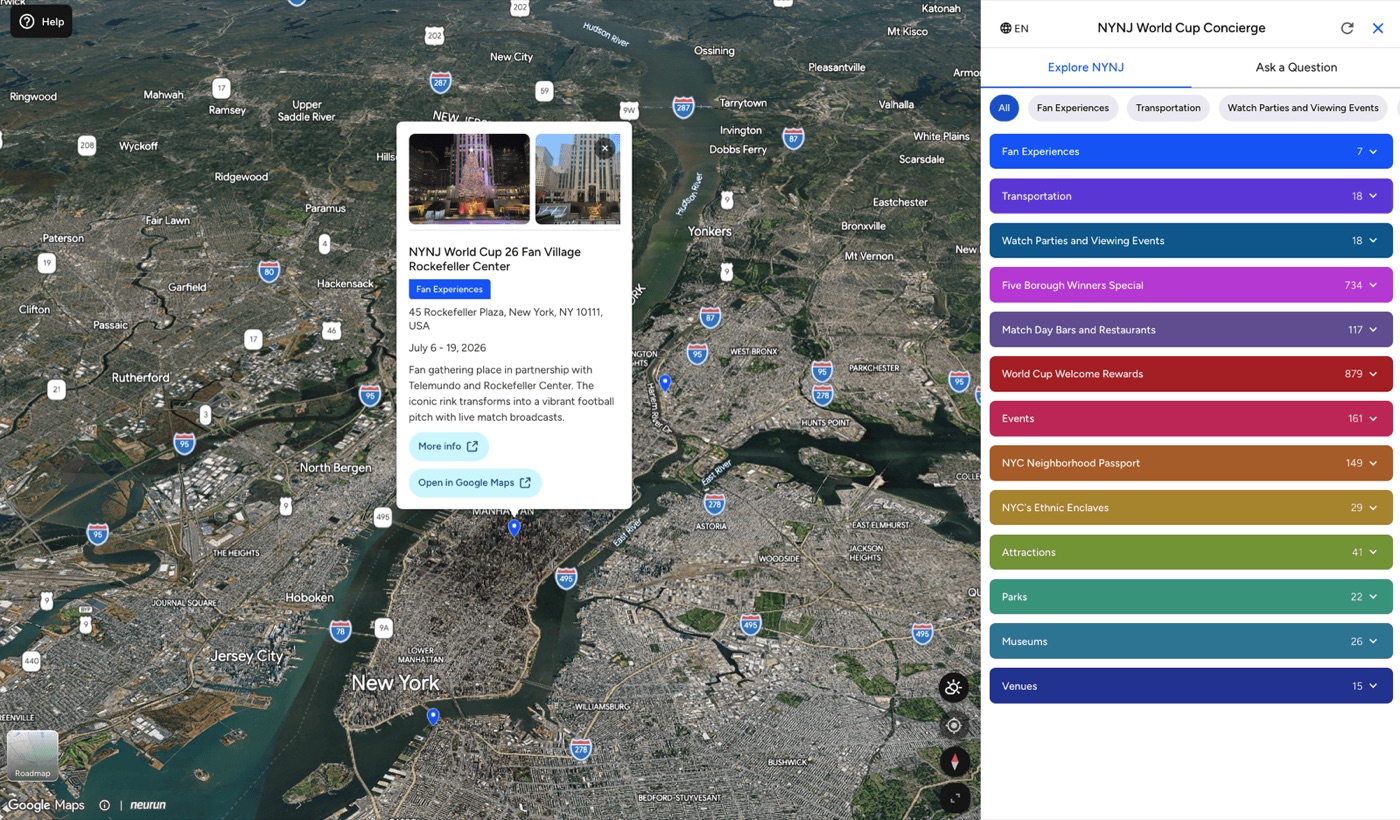Select the Transportation filter chip
The width and height of the screenshot is (1400, 820).
(x=1168, y=108)
